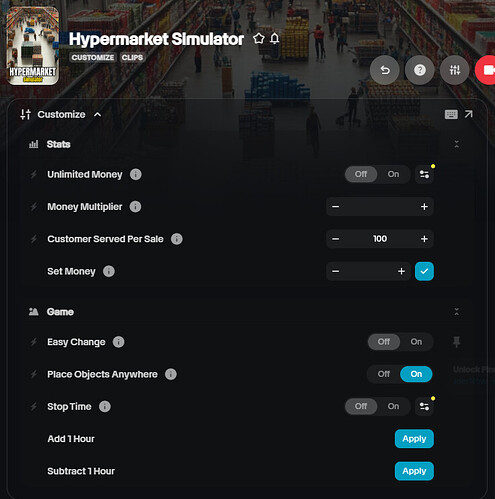
Task: Open the help question mark button
Action: click(420, 70)
